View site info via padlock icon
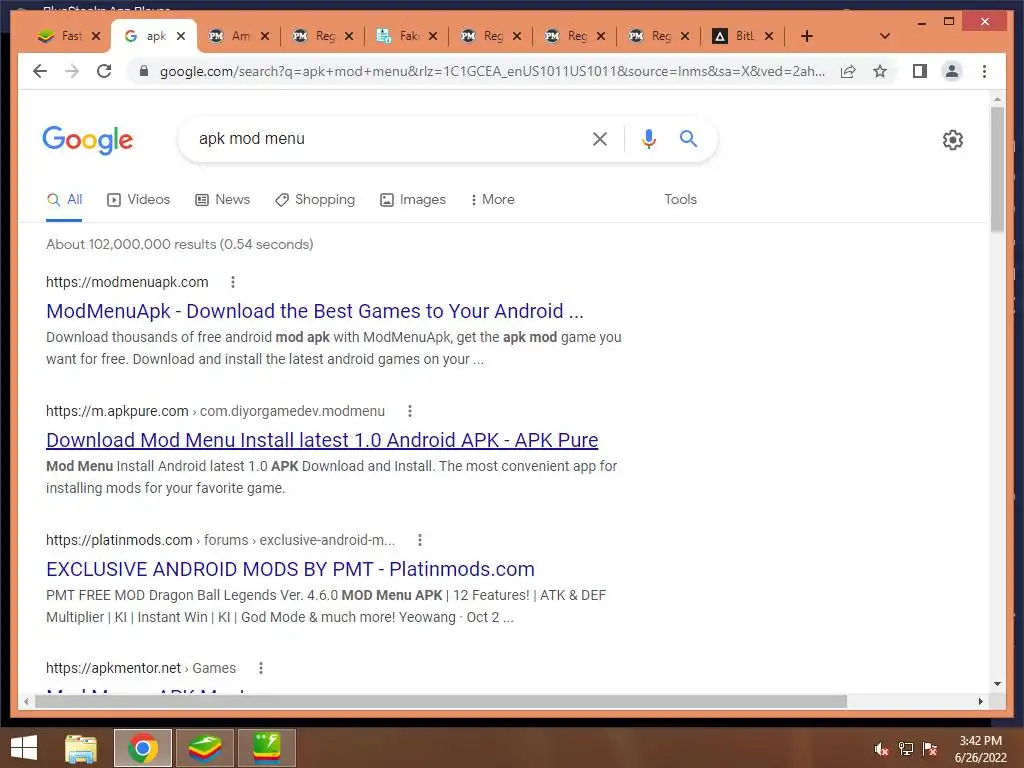Viewport: 1024px width, 768px height. pos(144,71)
